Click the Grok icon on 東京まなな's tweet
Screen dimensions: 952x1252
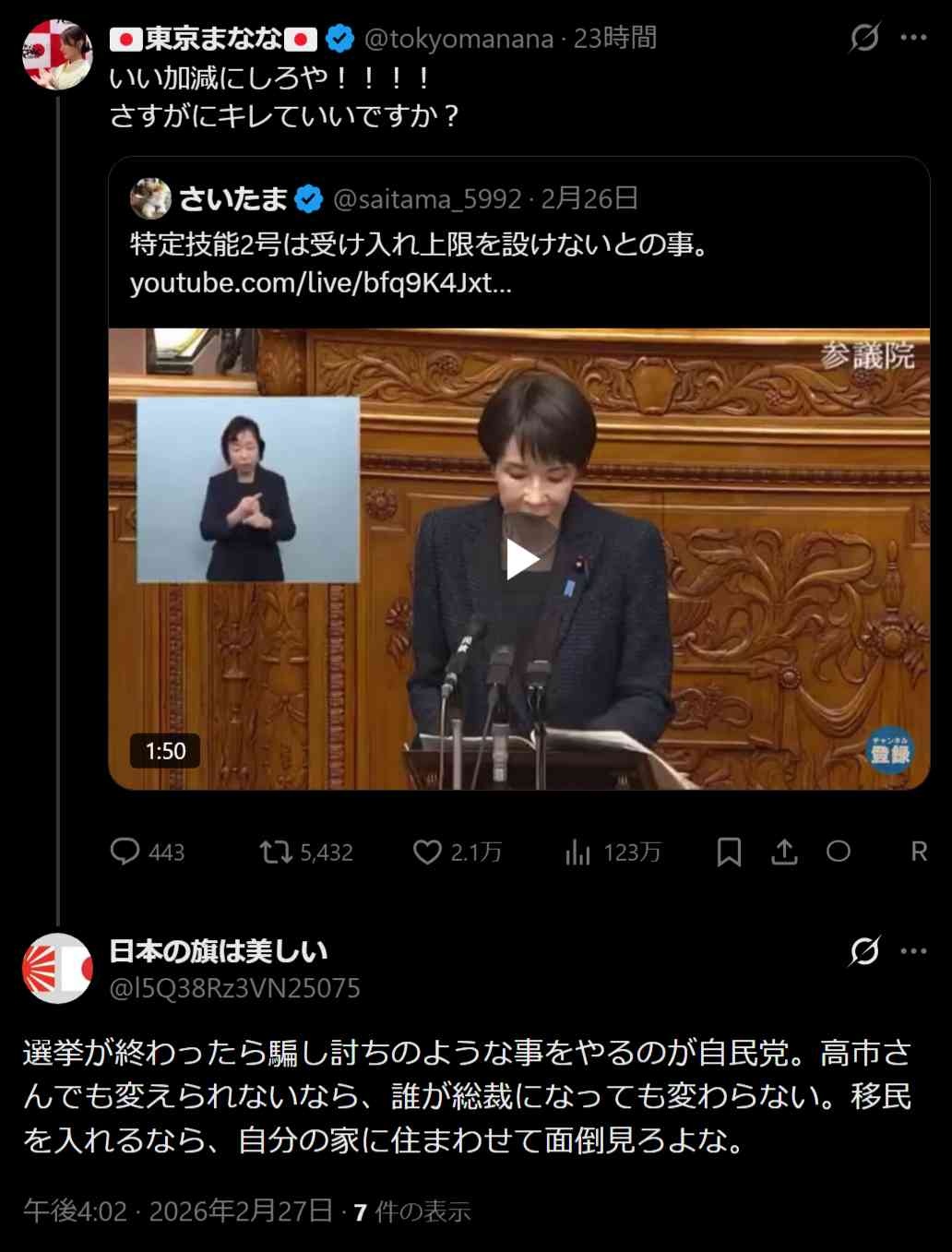[864, 38]
